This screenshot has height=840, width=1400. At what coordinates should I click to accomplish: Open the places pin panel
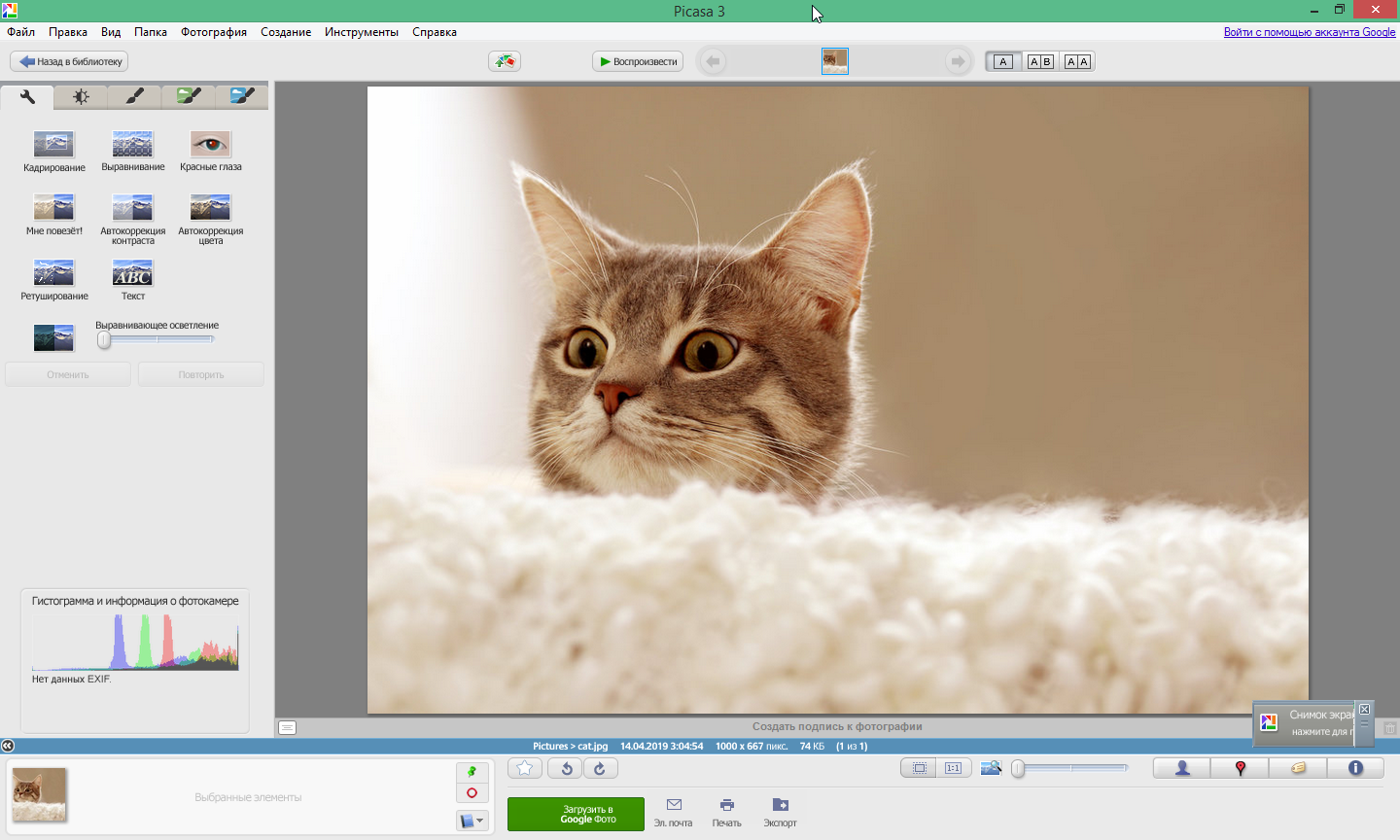pyautogui.click(x=1240, y=768)
